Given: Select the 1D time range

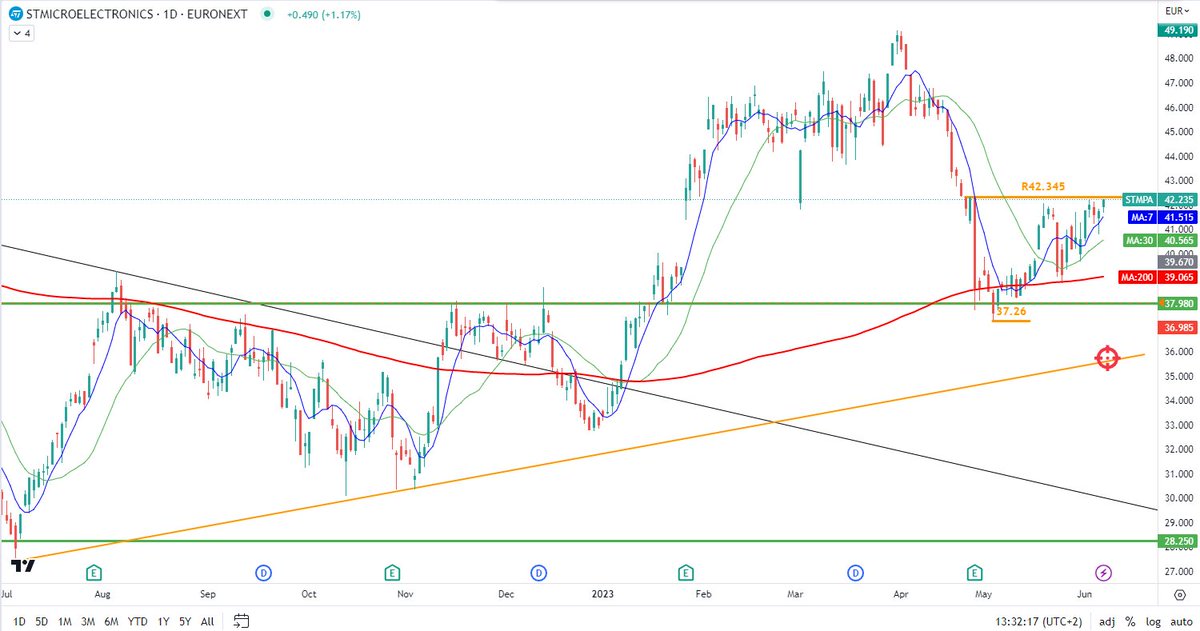Looking at the screenshot, I should (19, 621).
